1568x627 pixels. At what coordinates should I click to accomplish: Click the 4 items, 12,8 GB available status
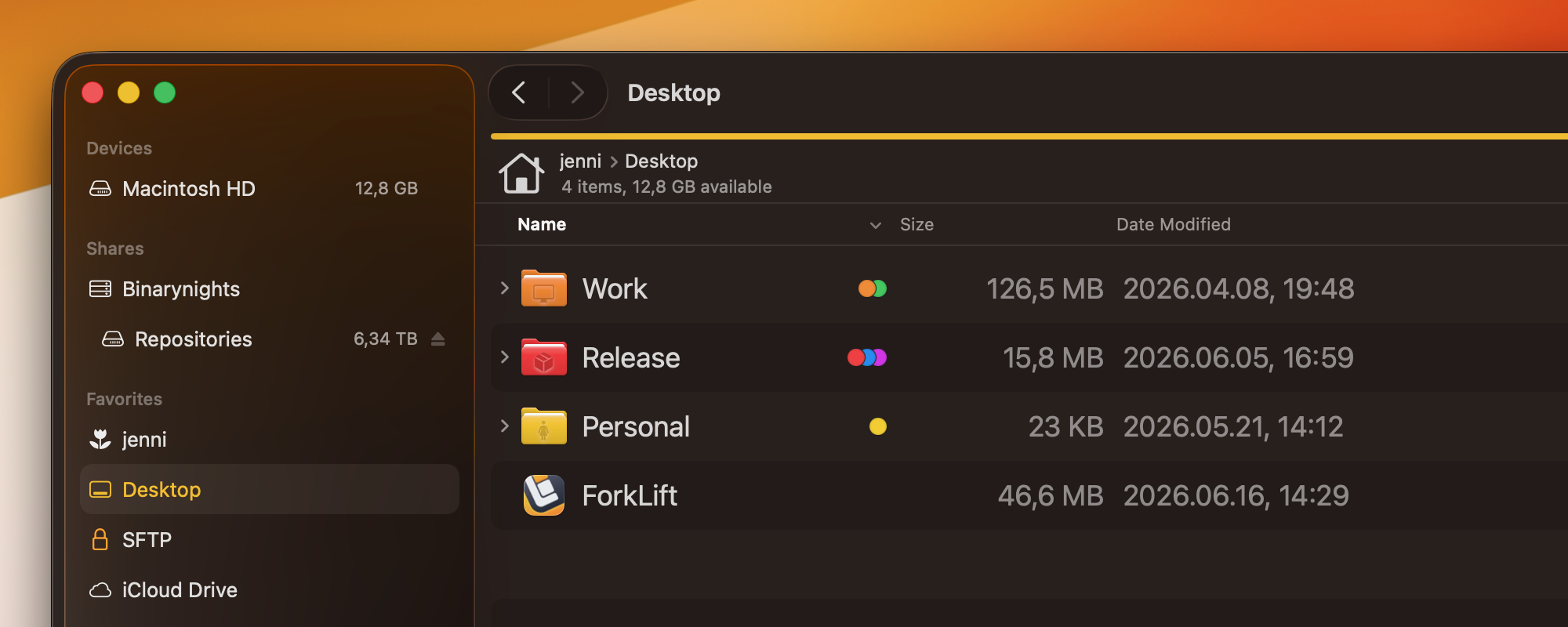coord(666,187)
